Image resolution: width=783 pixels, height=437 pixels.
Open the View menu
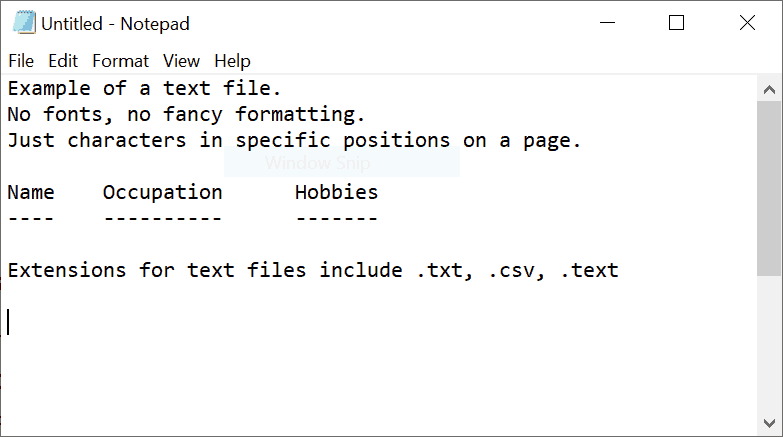(x=181, y=61)
